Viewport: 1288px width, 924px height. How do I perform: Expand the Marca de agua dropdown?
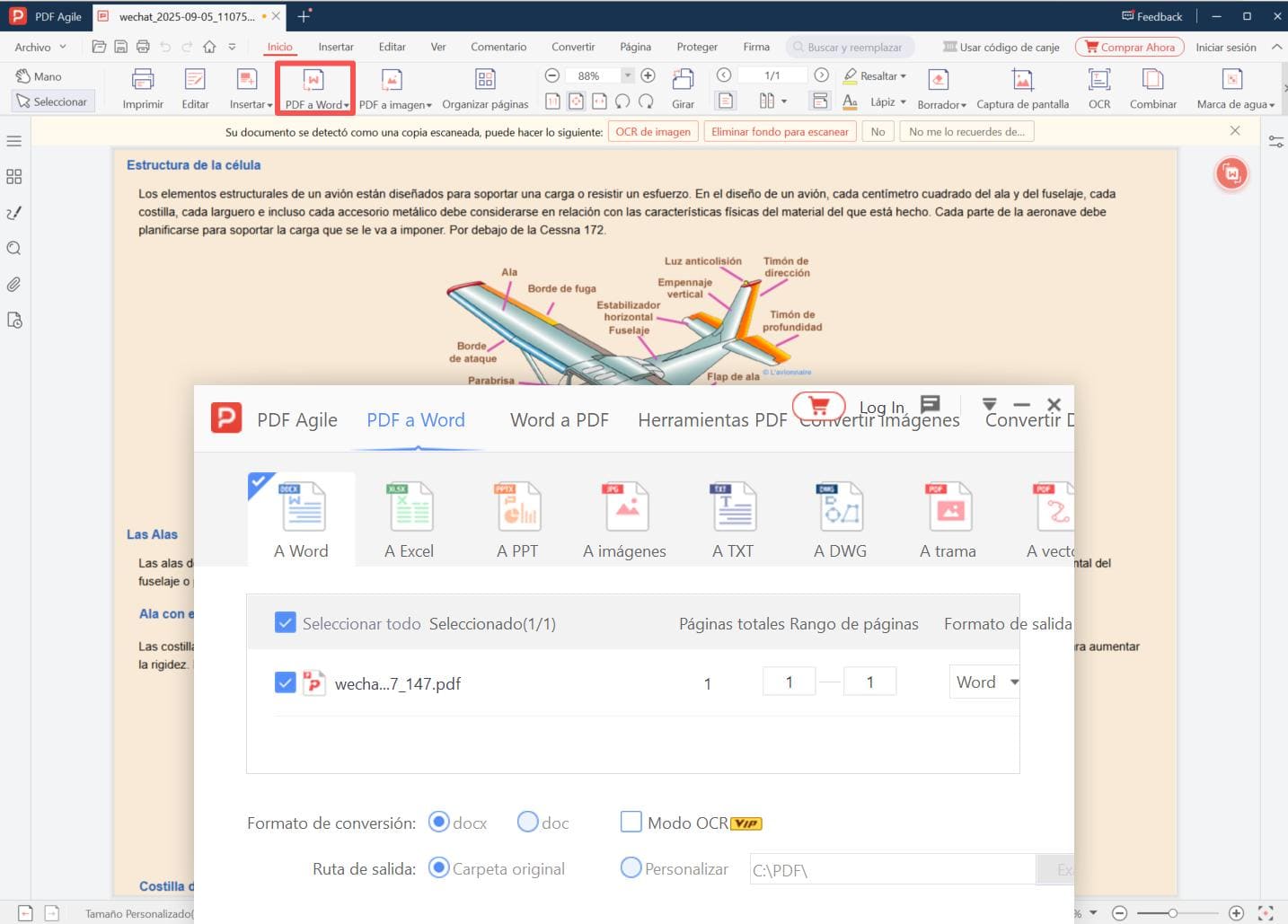1272,105
